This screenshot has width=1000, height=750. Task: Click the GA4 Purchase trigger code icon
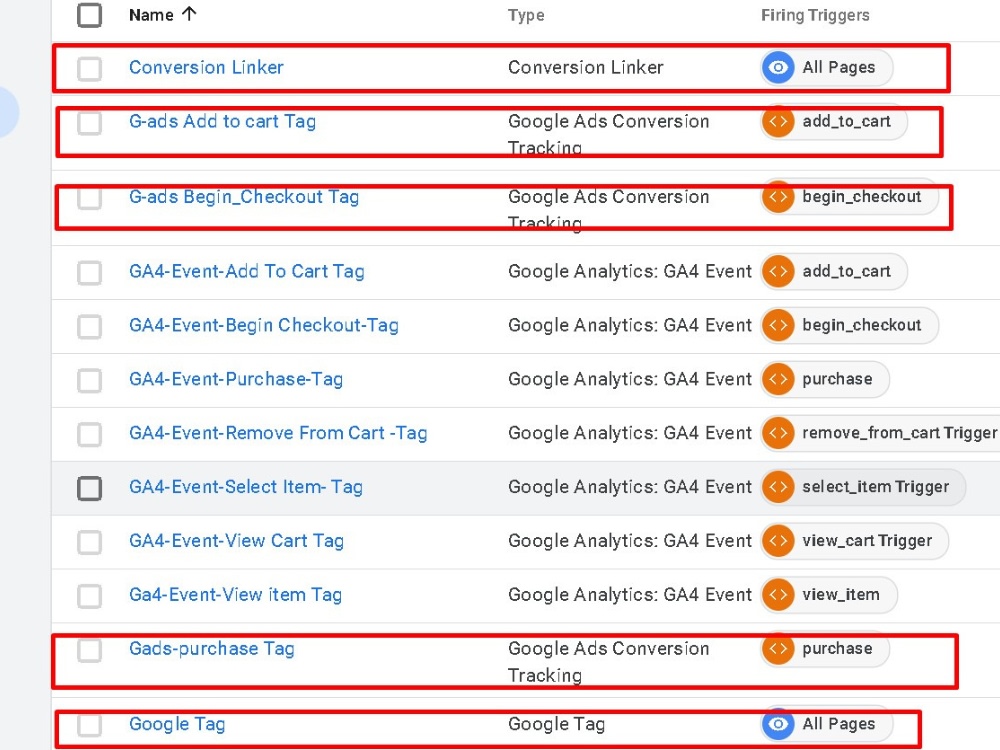778,379
